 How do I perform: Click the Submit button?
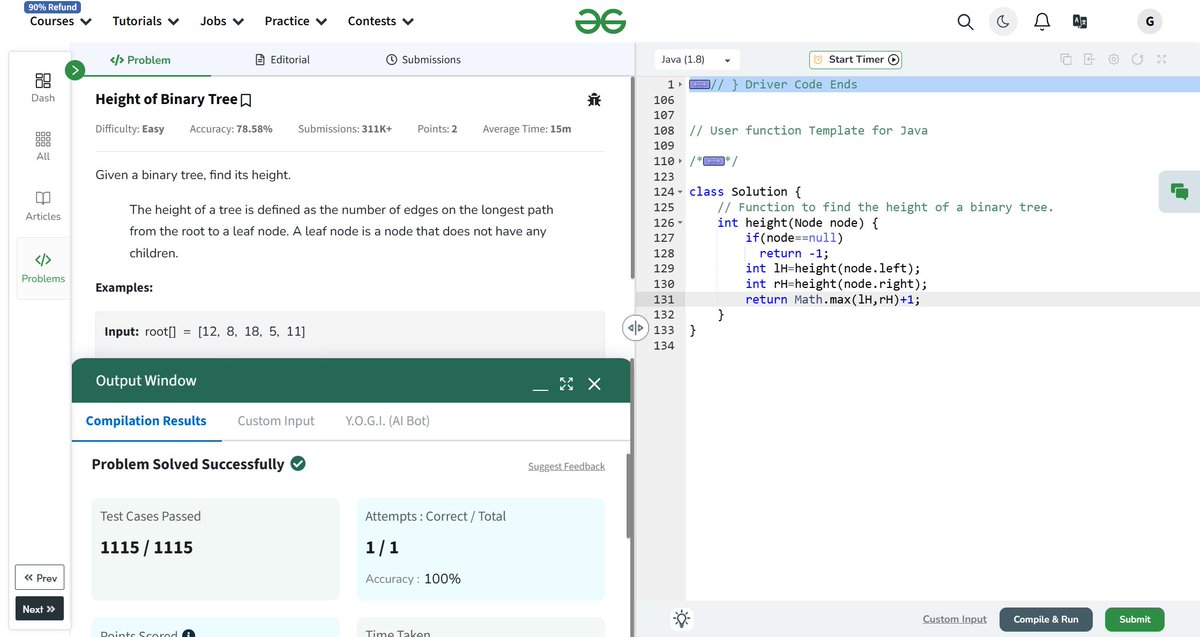(1135, 619)
